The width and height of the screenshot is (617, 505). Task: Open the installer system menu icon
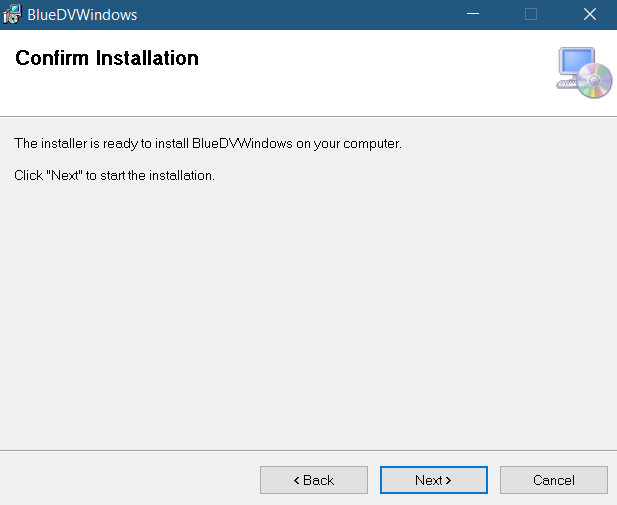(x=12, y=14)
